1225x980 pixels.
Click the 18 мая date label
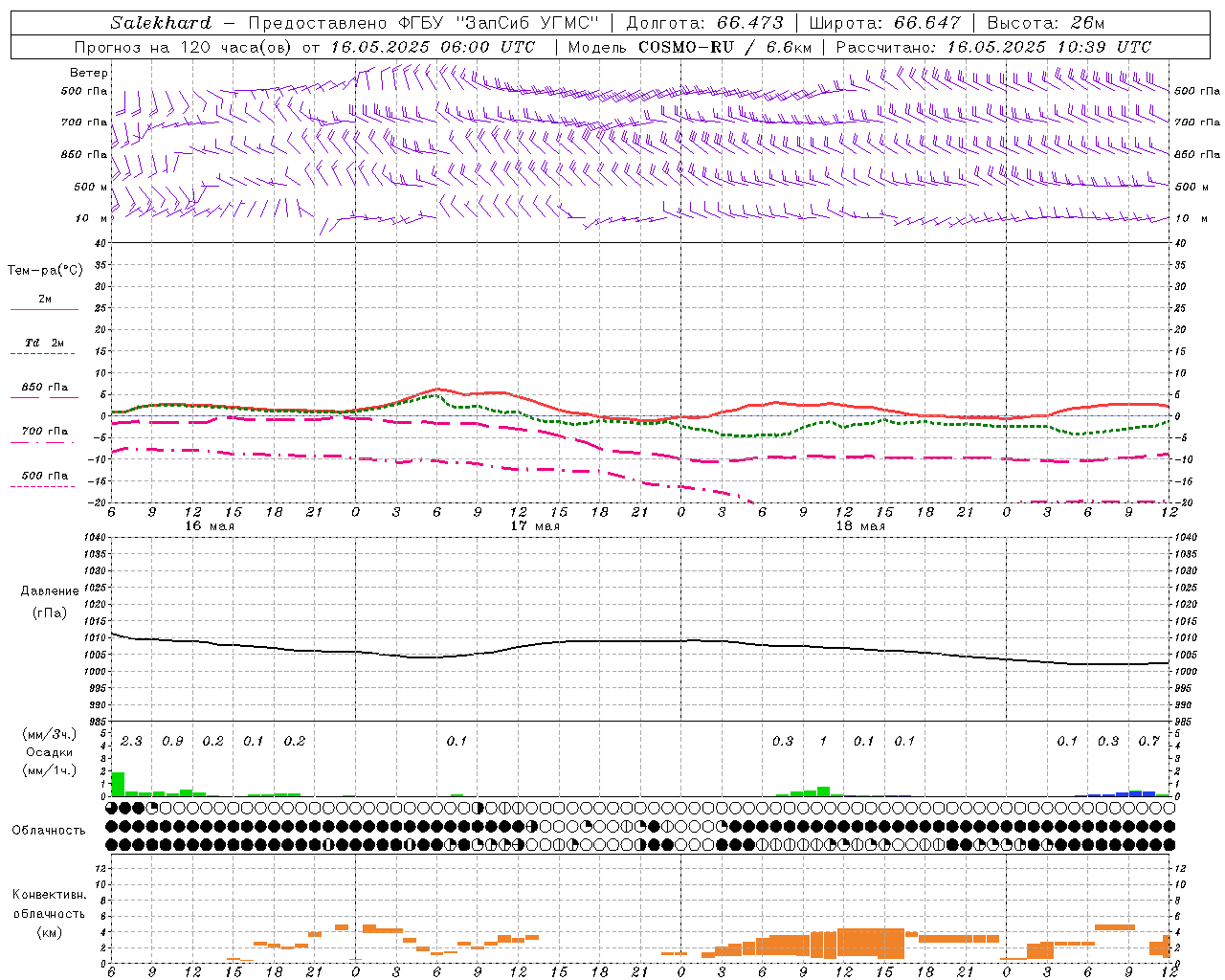[860, 526]
